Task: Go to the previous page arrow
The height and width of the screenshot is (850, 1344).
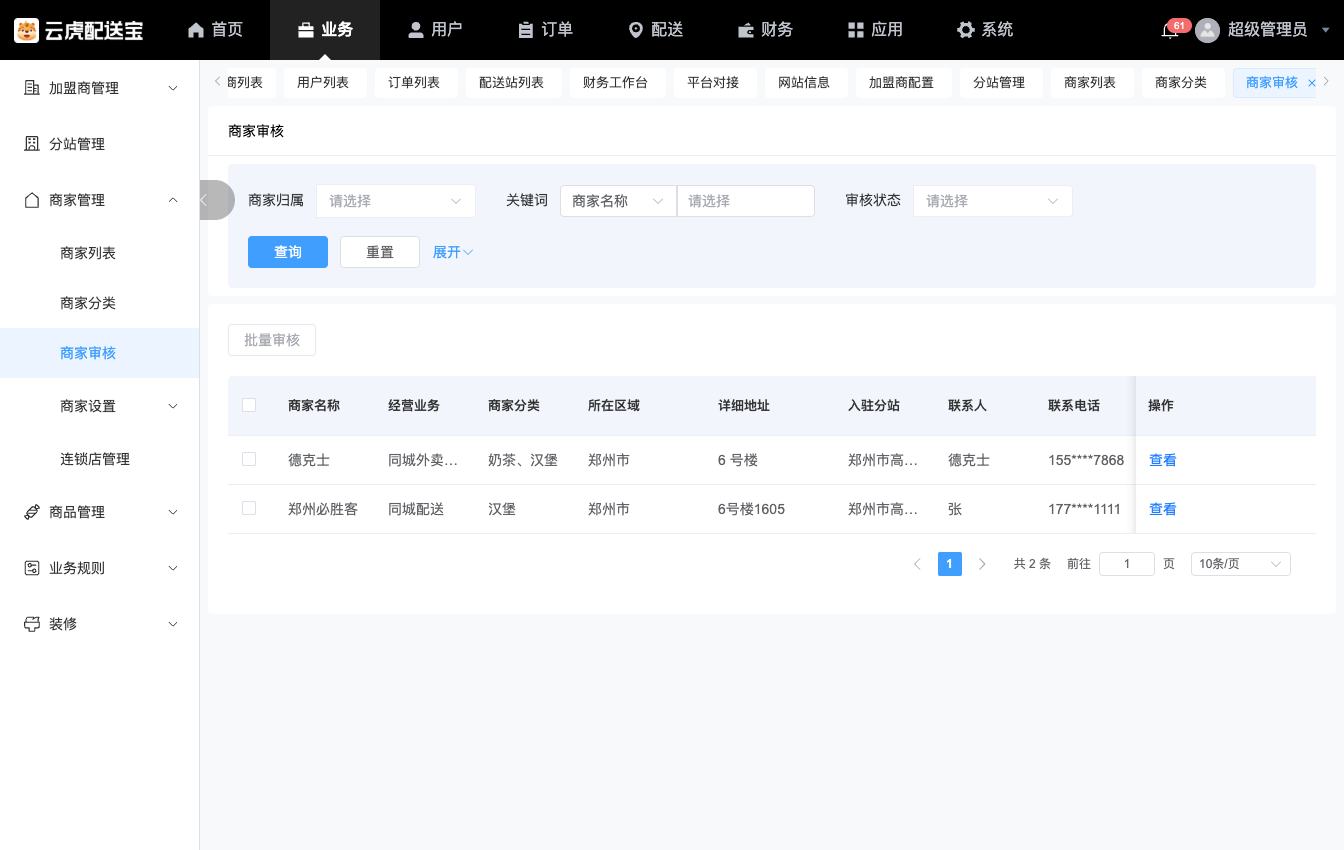Action: click(x=917, y=564)
